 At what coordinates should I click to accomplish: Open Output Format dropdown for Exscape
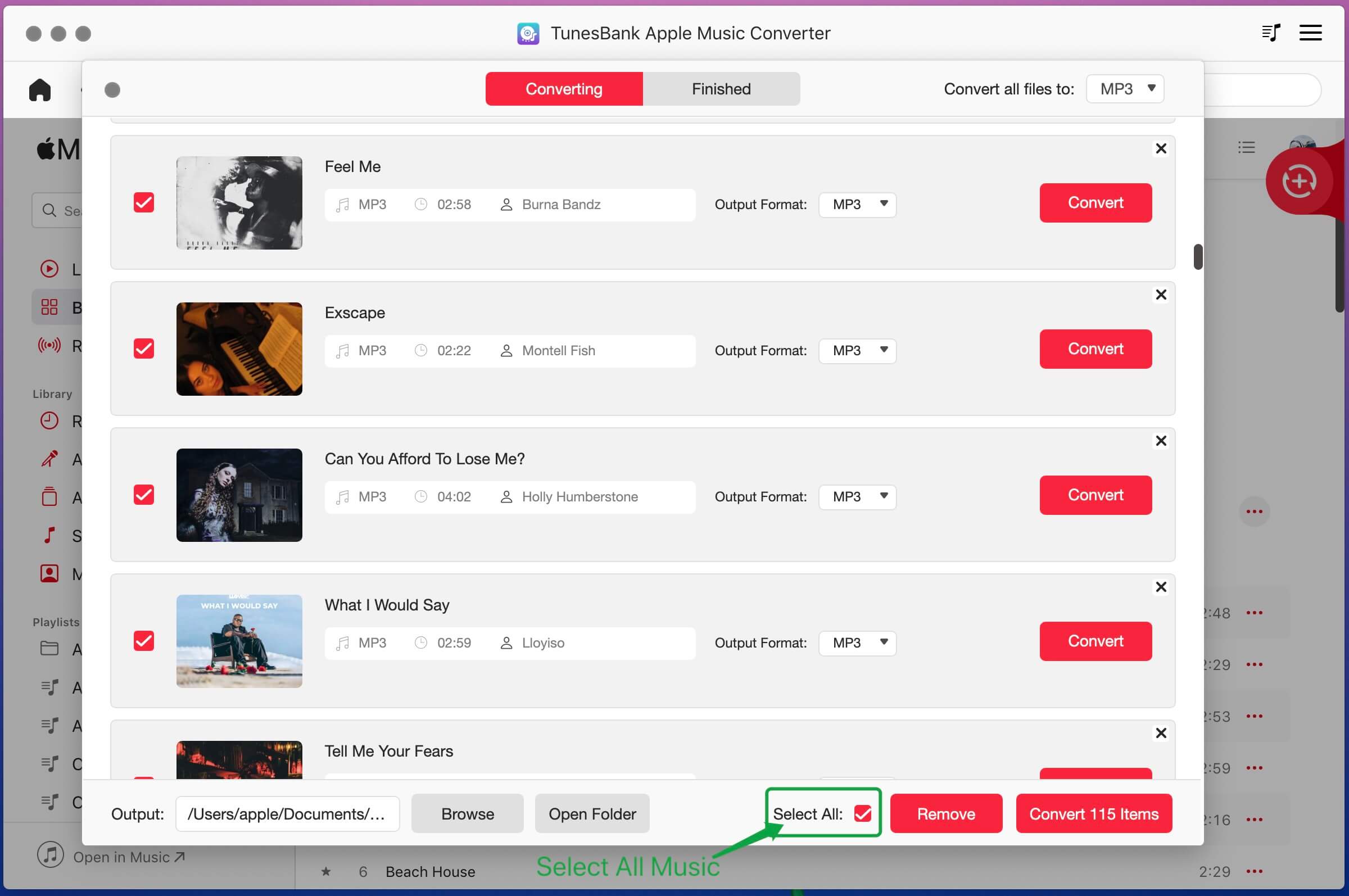click(858, 351)
